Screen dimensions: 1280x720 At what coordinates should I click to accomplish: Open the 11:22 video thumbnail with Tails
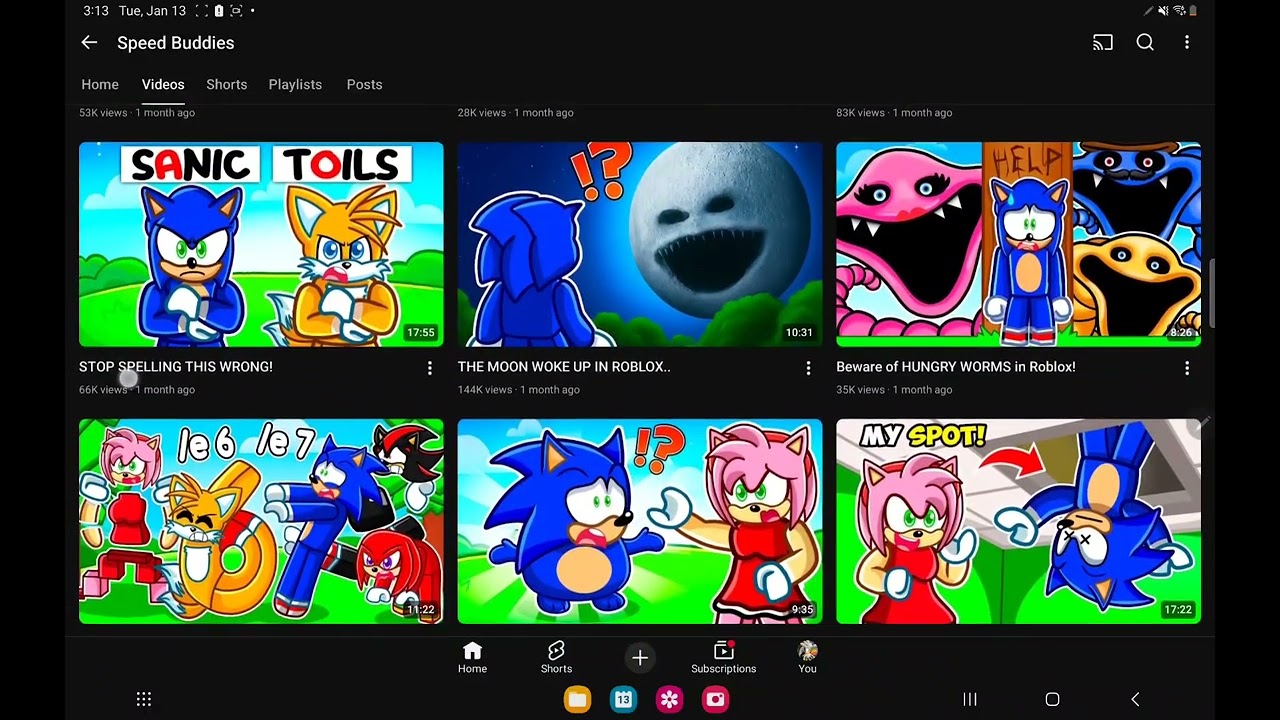[x=261, y=521]
